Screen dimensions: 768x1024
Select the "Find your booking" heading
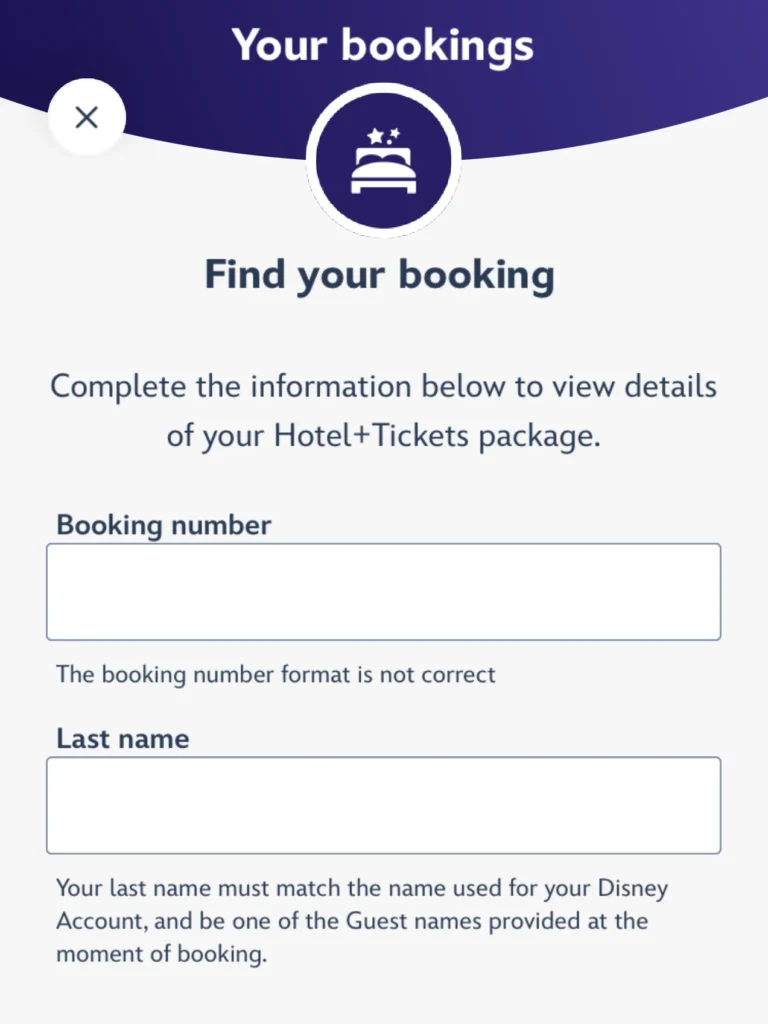pos(379,274)
